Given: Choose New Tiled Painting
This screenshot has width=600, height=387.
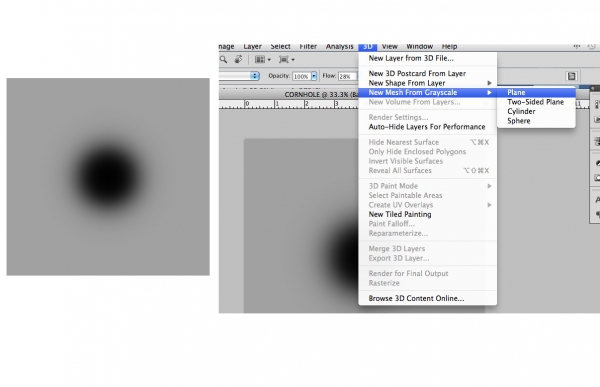Looking at the screenshot, I should click(427, 214).
